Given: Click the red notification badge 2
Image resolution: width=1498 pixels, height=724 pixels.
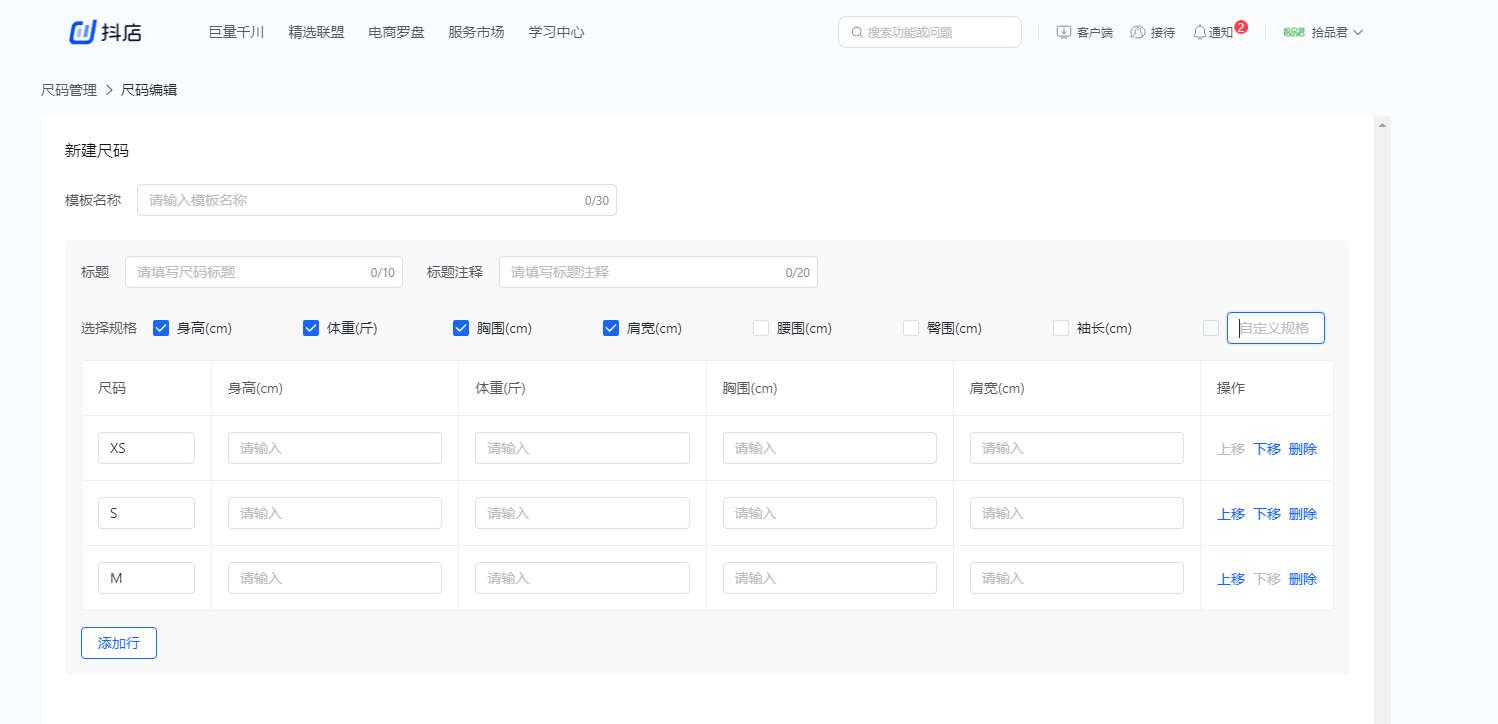Looking at the screenshot, I should pyautogui.click(x=1241, y=27).
